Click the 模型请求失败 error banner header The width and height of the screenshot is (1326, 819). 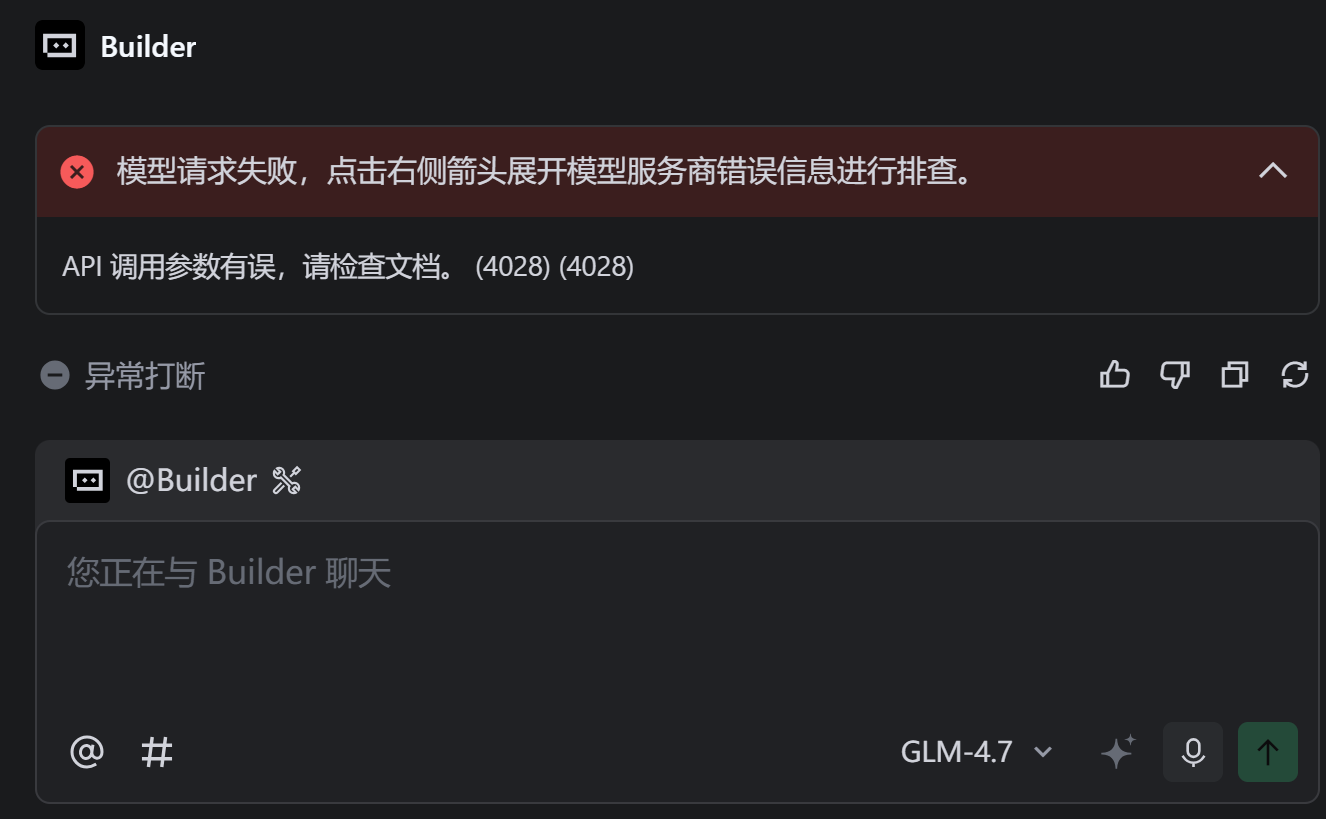click(677, 171)
